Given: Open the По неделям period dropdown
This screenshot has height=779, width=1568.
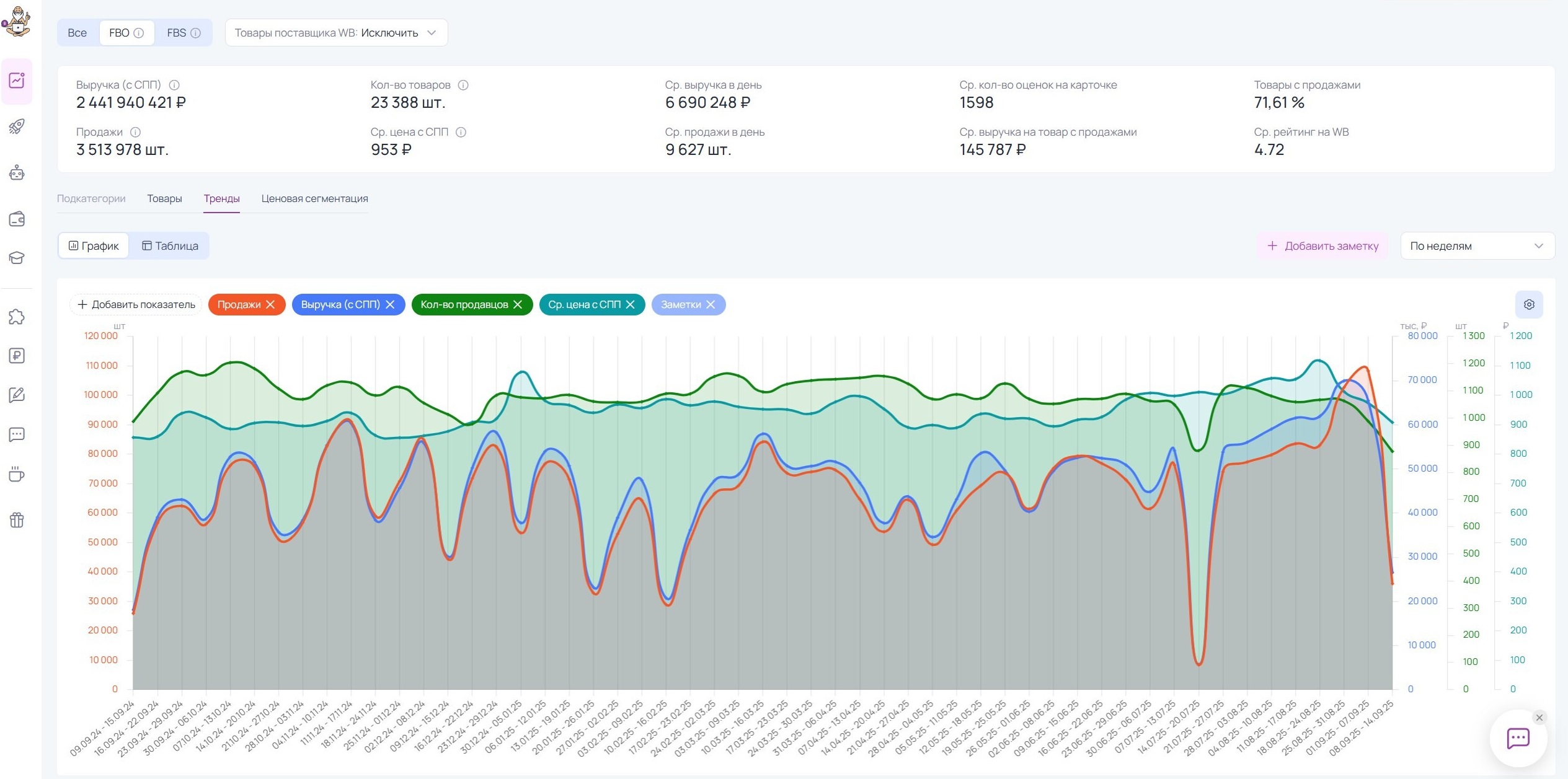Looking at the screenshot, I should tap(1477, 246).
